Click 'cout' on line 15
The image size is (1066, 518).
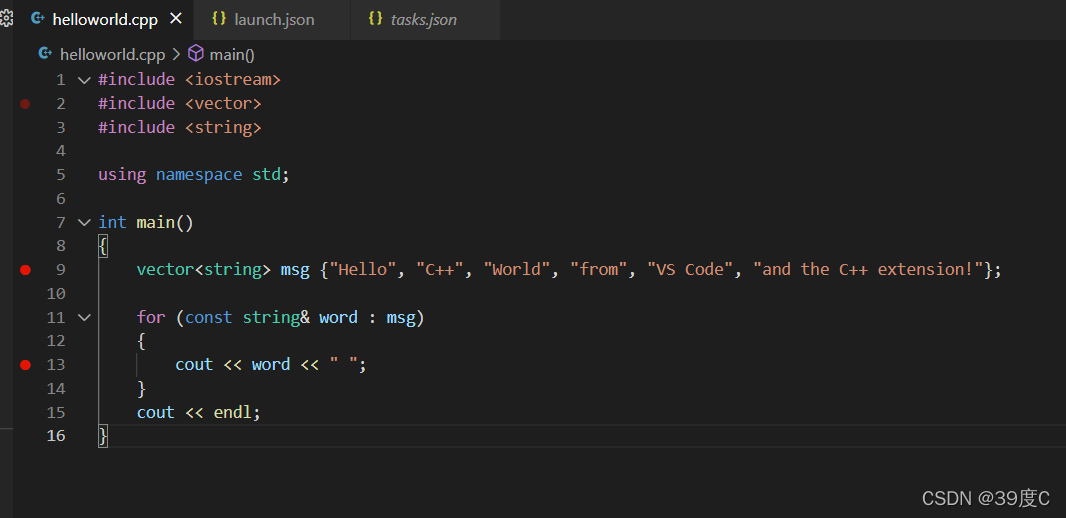tap(156, 412)
